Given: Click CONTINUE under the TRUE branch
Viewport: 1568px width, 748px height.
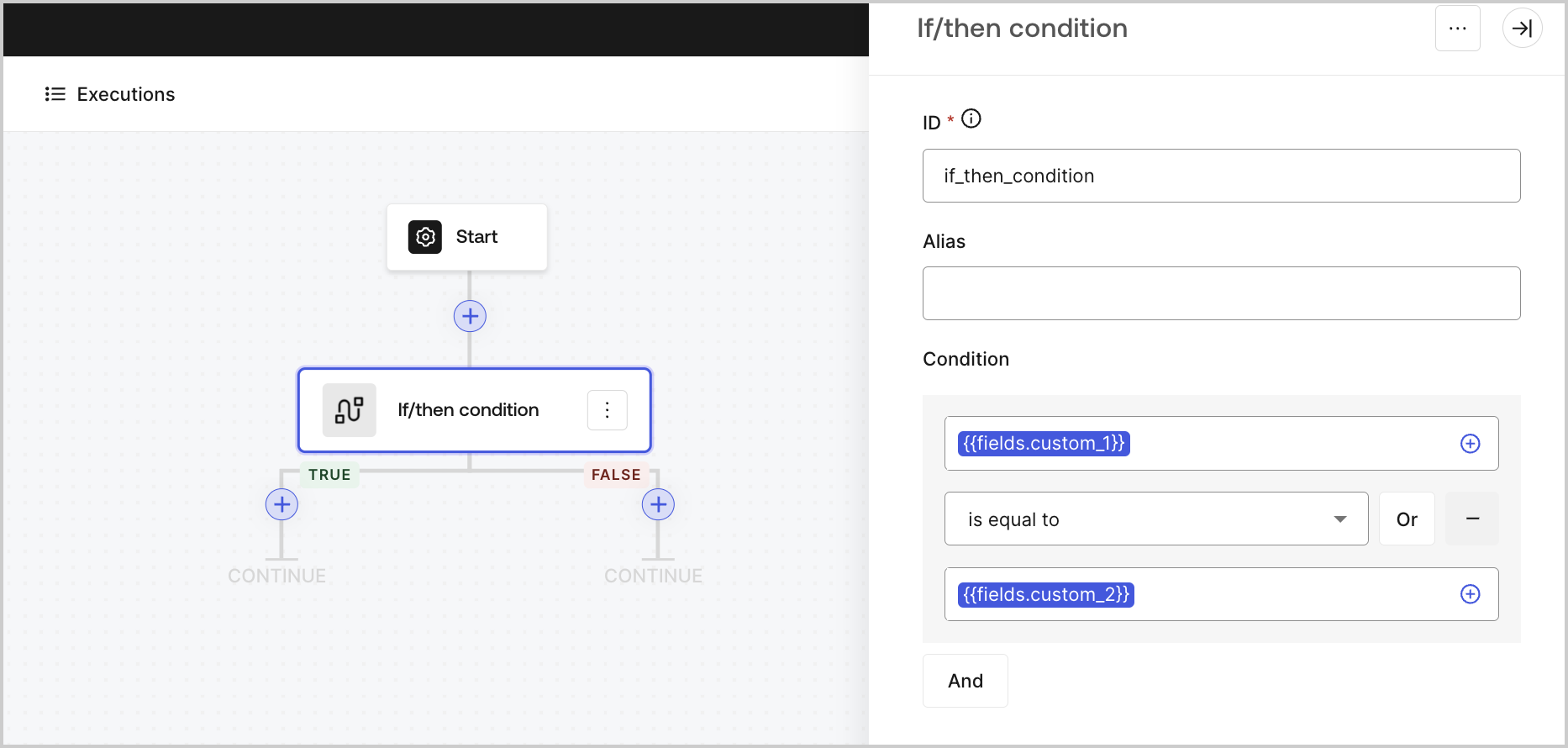Looking at the screenshot, I should tap(277, 576).
